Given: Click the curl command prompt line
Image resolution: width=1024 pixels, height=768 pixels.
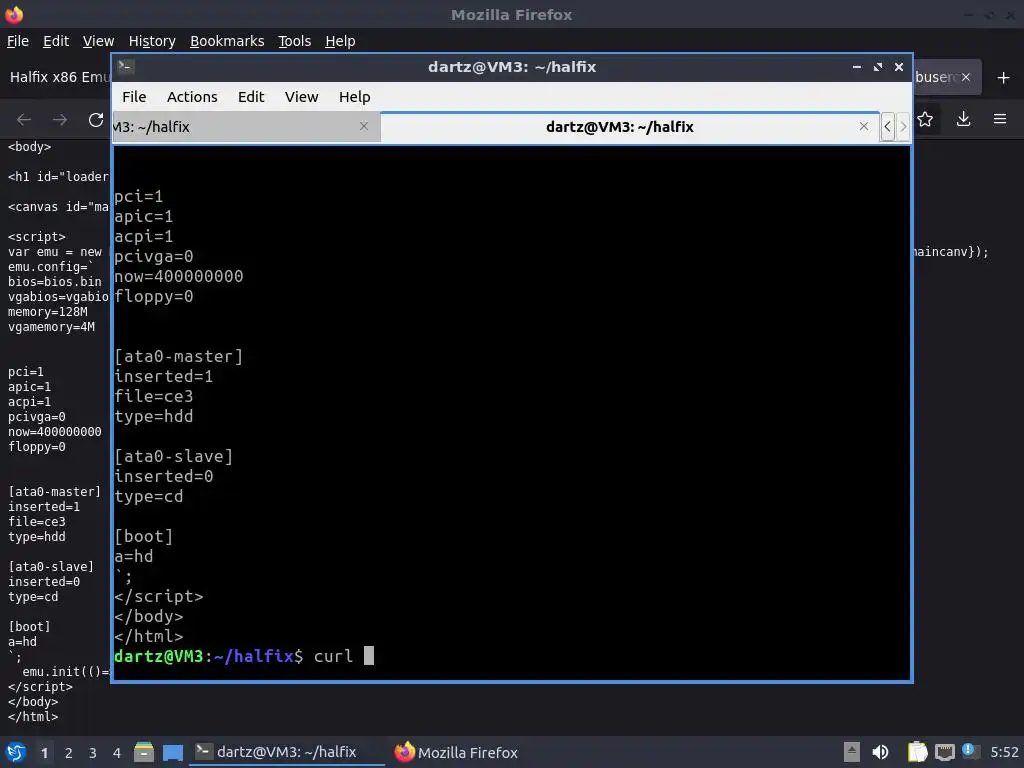Looking at the screenshot, I should 244,656.
